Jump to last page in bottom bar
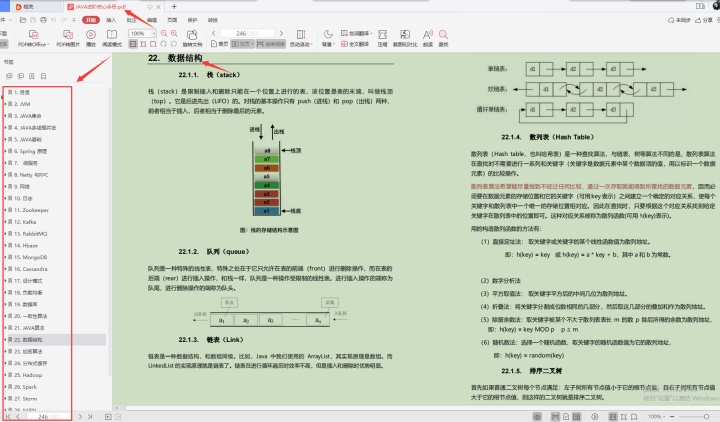This screenshot has width=720, height=422. pyautogui.click(x=90, y=416)
